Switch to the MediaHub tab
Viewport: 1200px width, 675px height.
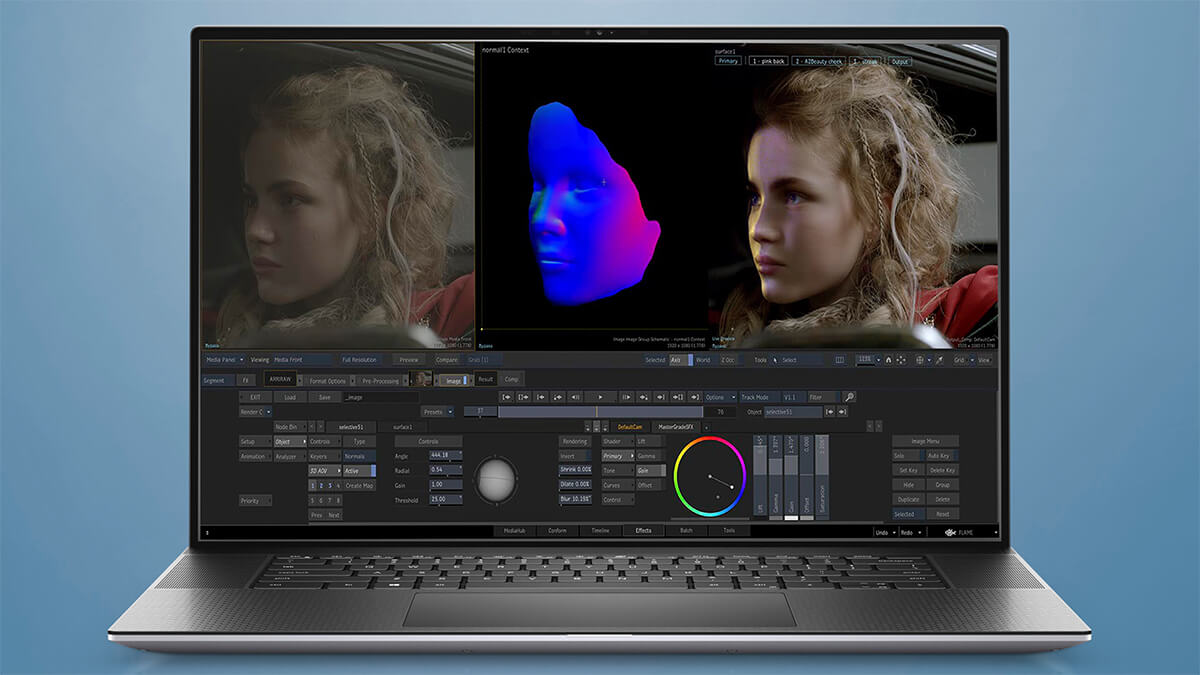[x=515, y=531]
